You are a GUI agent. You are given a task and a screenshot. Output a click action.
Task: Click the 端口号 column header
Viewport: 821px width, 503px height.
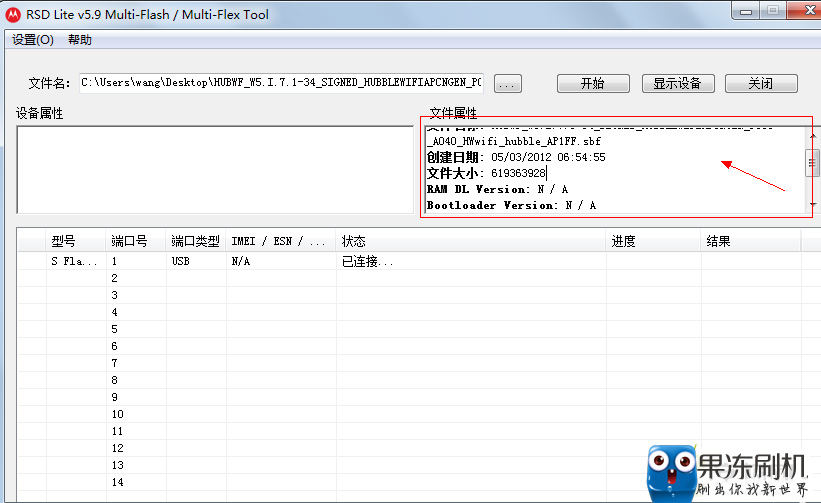[x=129, y=241]
